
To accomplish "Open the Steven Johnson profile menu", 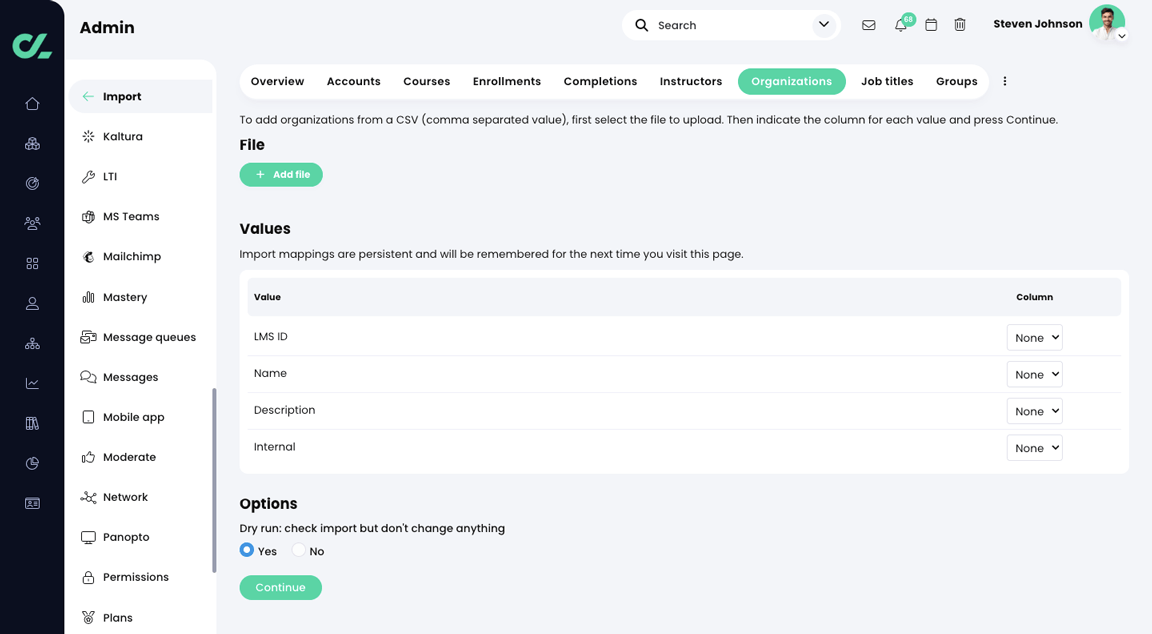I will 1037,24.
